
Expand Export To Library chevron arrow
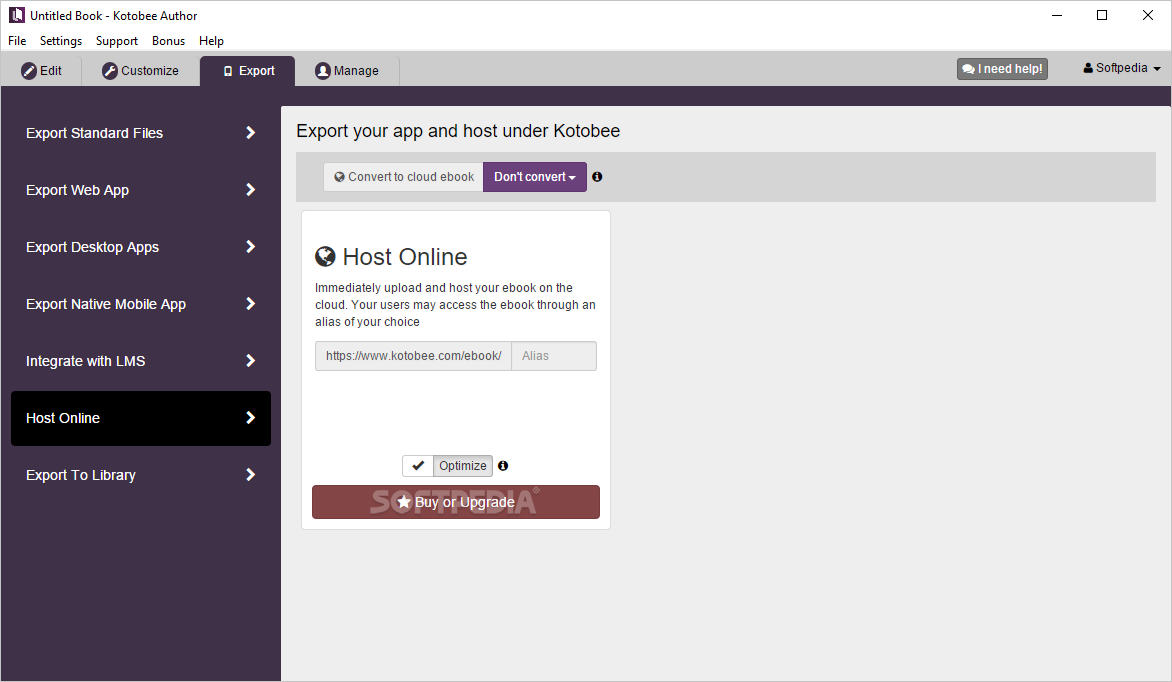250,474
